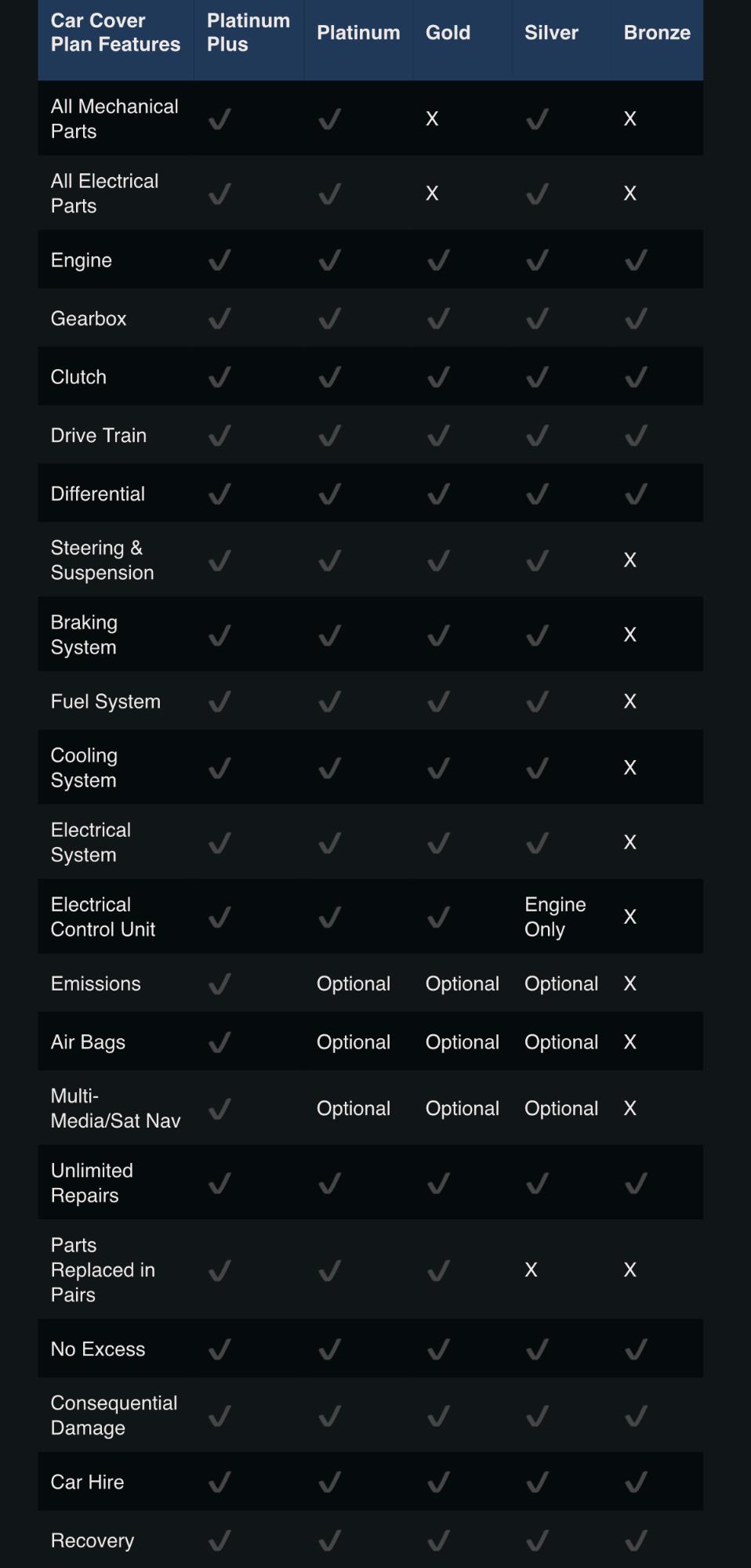The width and height of the screenshot is (751, 1568).
Task: Click the Platinum Plus column header
Action: pyautogui.click(x=248, y=33)
